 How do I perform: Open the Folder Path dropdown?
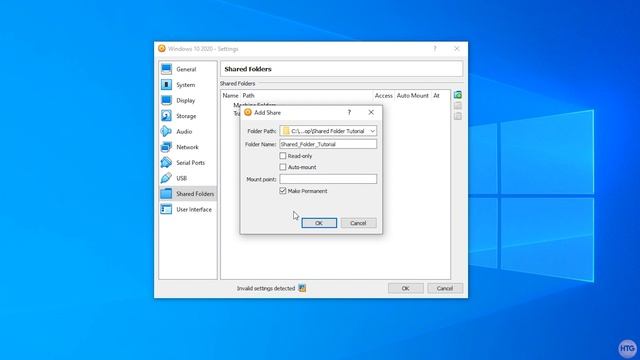(328, 131)
